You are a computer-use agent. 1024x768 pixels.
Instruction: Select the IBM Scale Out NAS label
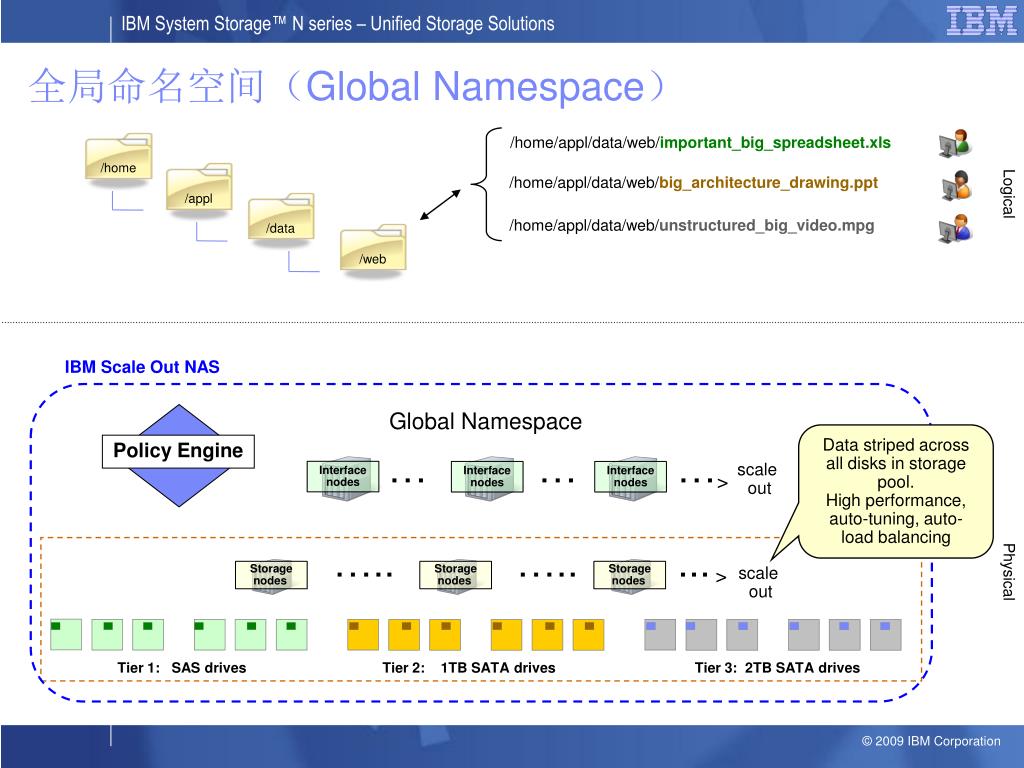pos(142,367)
